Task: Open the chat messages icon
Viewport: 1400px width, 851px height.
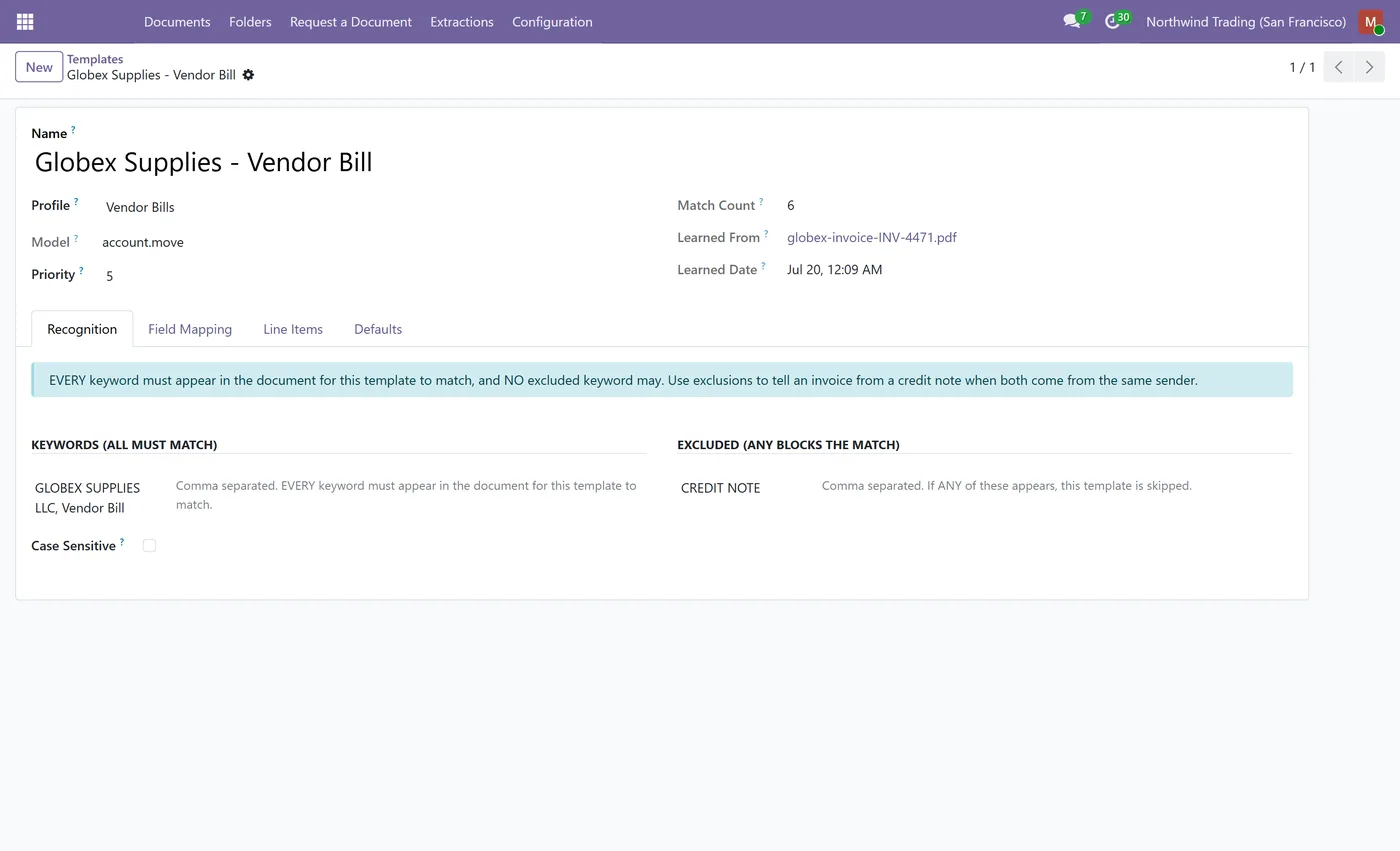Action: (1072, 21)
